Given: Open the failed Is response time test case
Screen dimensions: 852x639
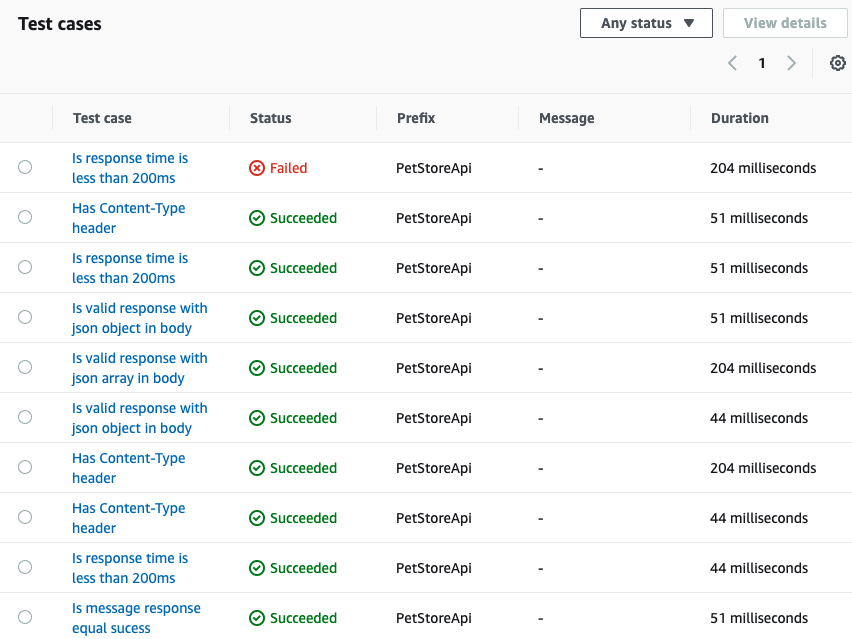Looking at the screenshot, I should pyautogui.click(x=130, y=167).
